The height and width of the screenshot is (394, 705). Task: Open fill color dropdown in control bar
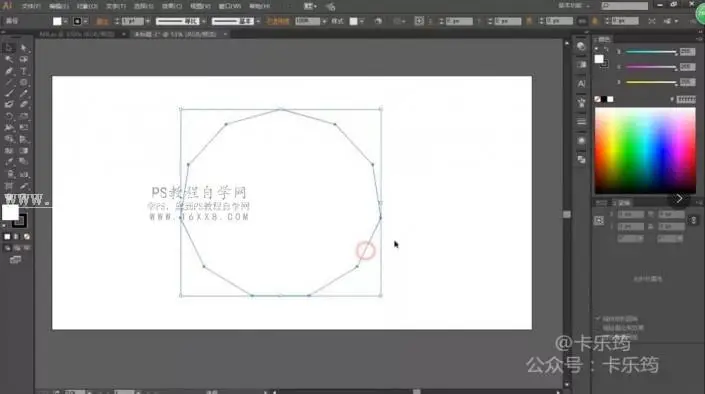66,21
